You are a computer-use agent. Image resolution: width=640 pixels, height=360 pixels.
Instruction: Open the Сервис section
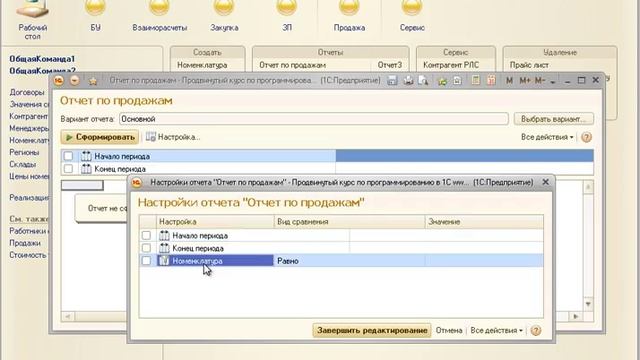(412, 16)
